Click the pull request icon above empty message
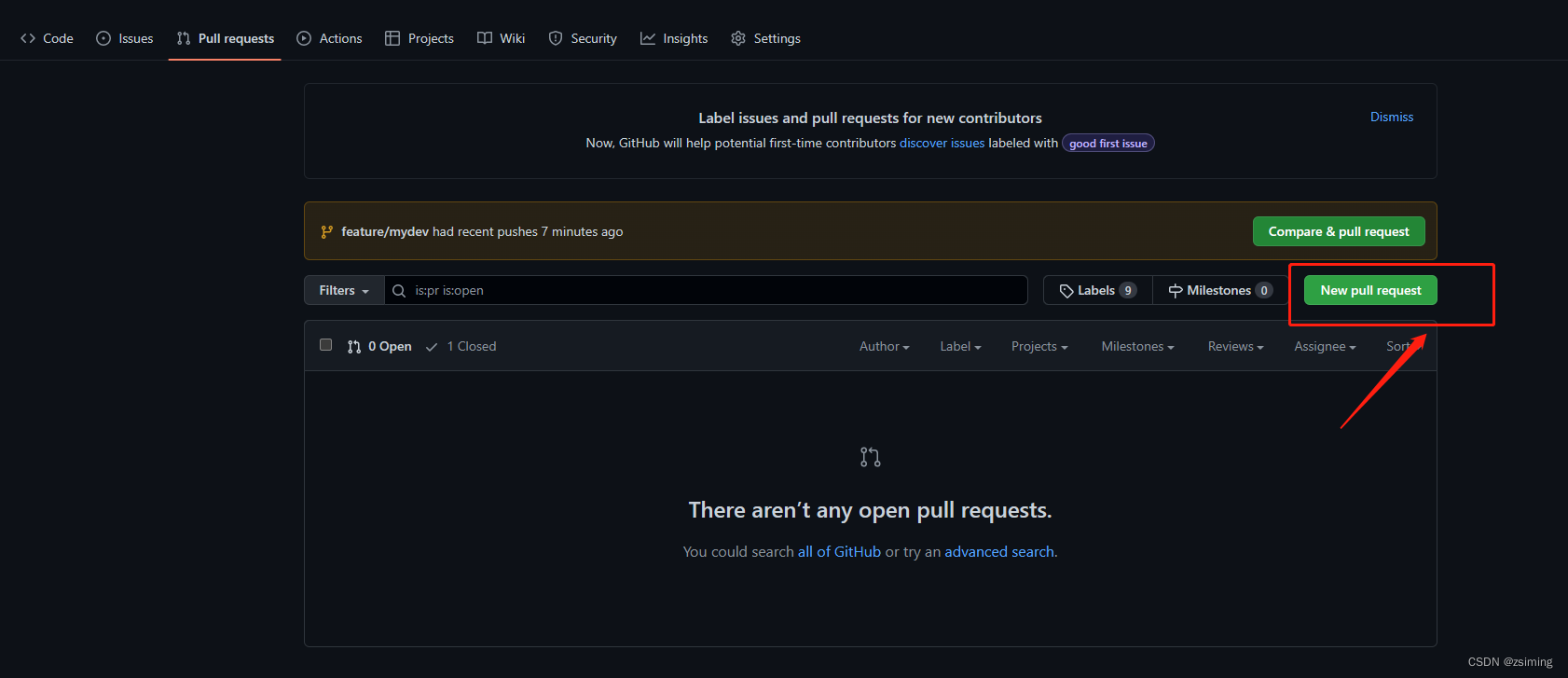The height and width of the screenshot is (678, 1568). pos(870,457)
